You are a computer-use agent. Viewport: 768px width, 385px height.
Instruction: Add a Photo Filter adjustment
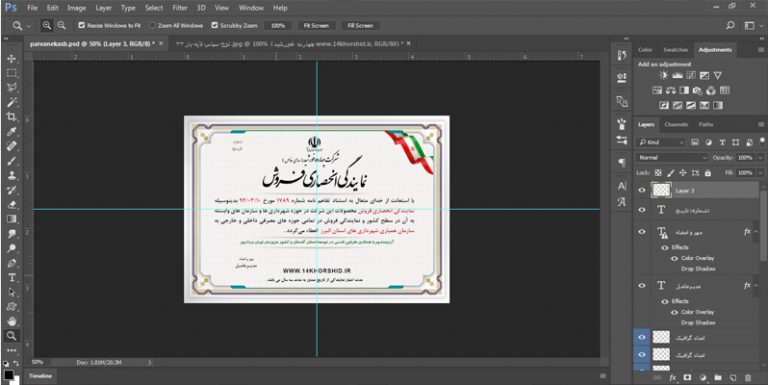pos(698,91)
